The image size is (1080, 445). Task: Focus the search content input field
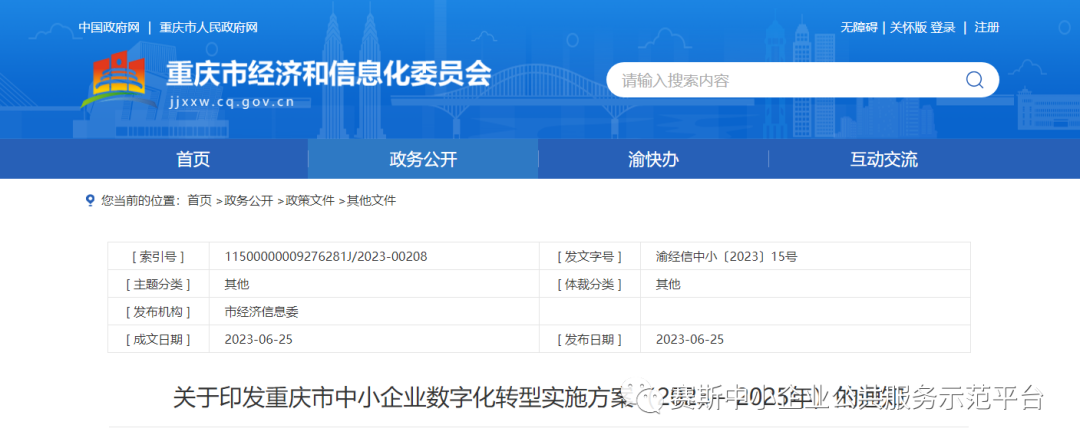(x=802, y=80)
